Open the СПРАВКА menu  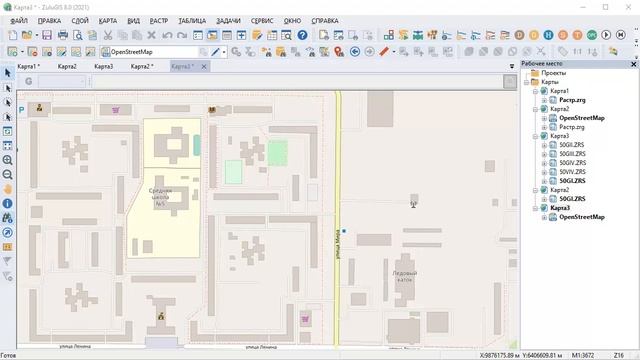(x=325, y=20)
